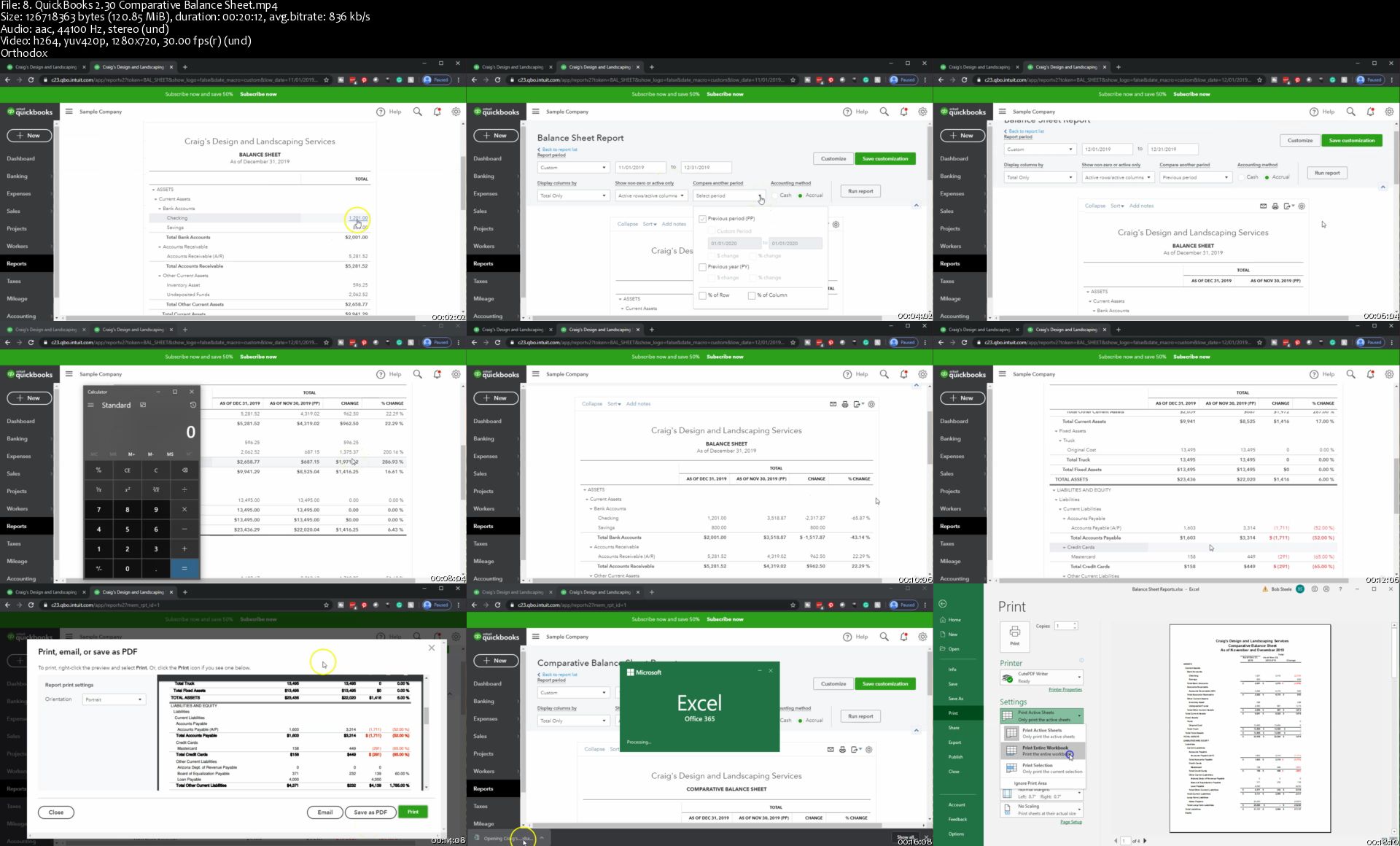Click the Calculator backspace key
Viewport: 1400px width, 846px height.
(184, 470)
